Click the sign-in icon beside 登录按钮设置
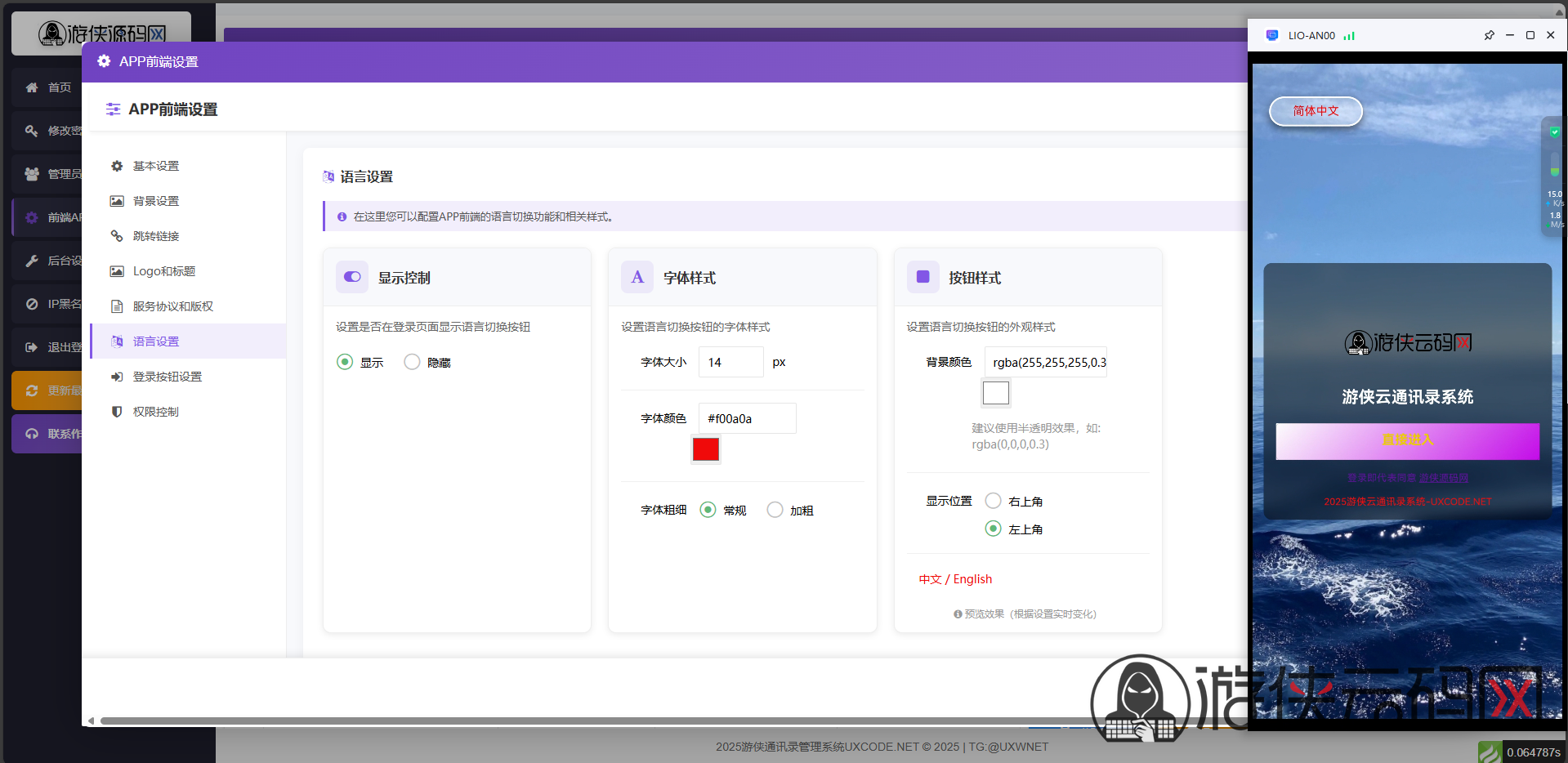1568x763 pixels. tap(117, 377)
